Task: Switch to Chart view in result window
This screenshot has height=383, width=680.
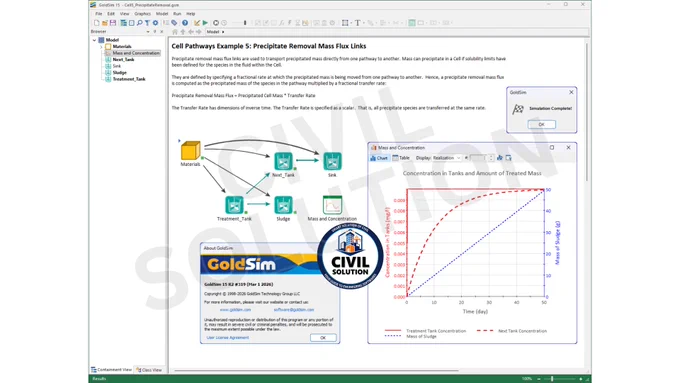Action: [379, 158]
